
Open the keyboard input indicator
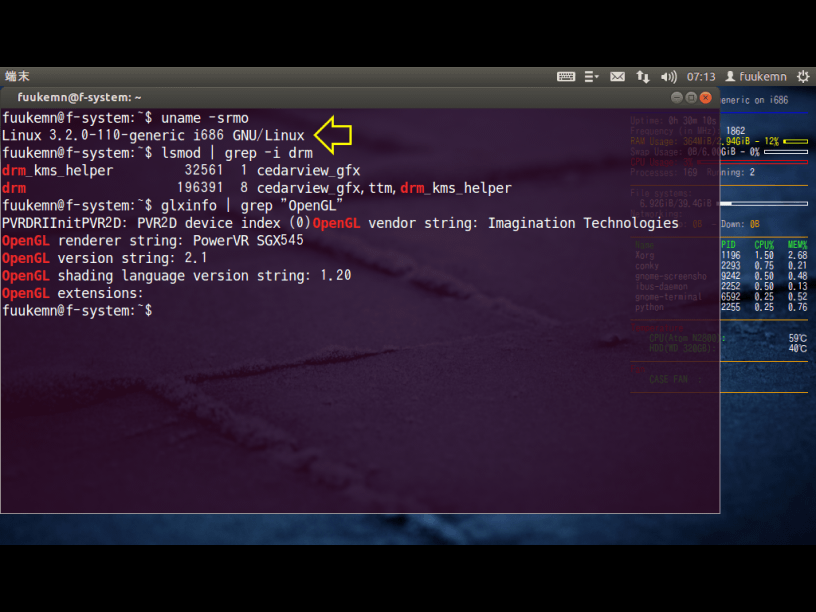point(566,77)
